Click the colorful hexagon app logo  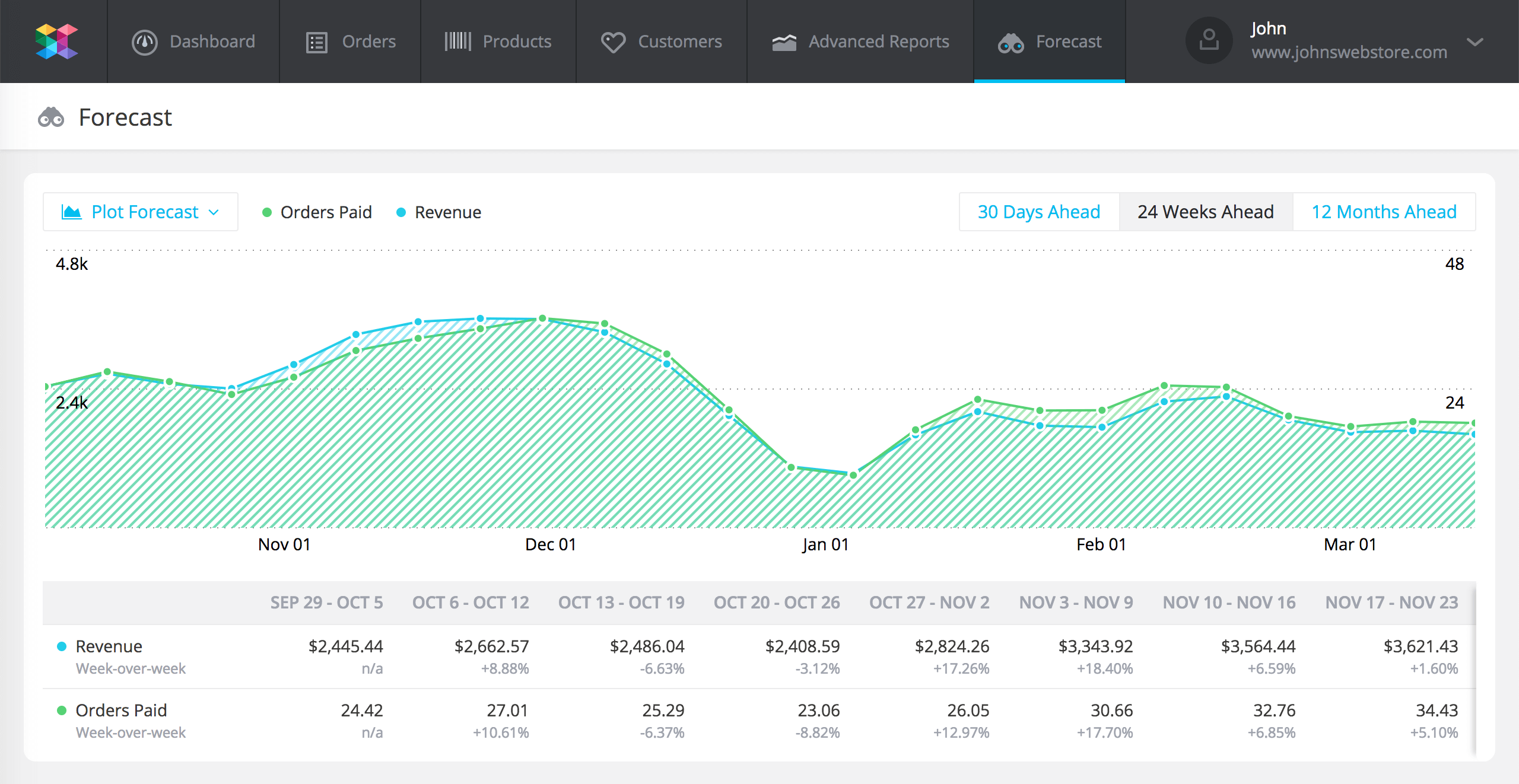click(x=56, y=42)
